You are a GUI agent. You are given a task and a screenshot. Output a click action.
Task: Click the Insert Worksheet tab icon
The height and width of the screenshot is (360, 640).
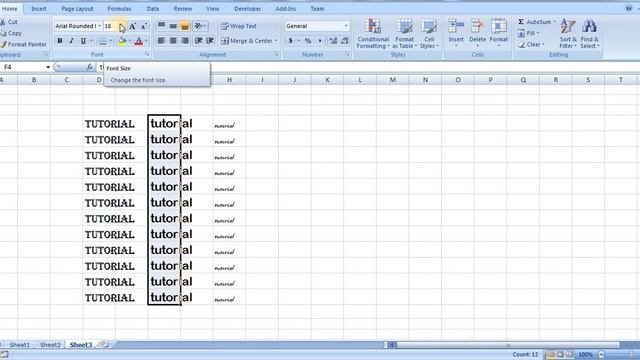[x=105, y=345]
